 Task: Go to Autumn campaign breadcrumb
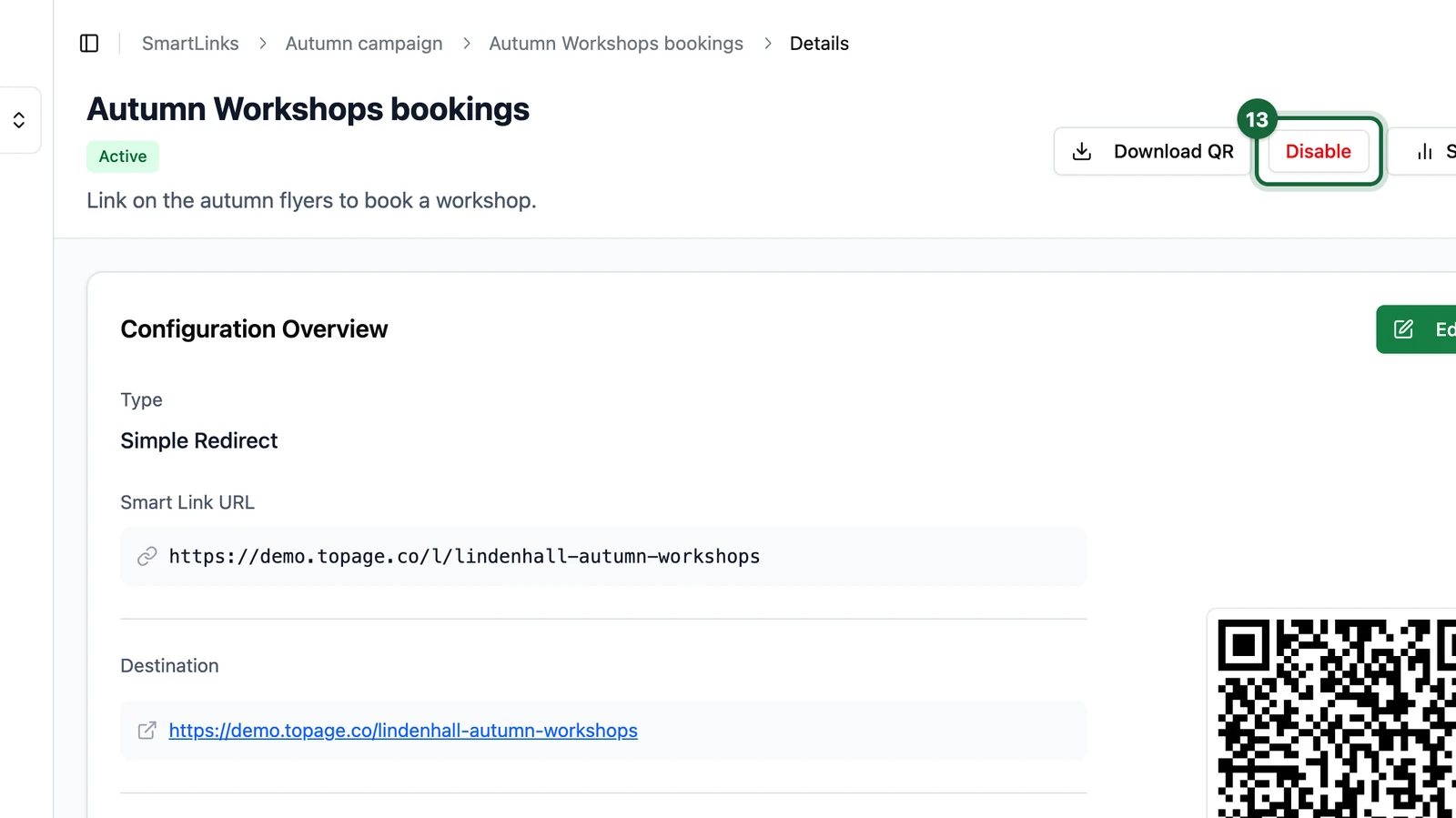[364, 44]
